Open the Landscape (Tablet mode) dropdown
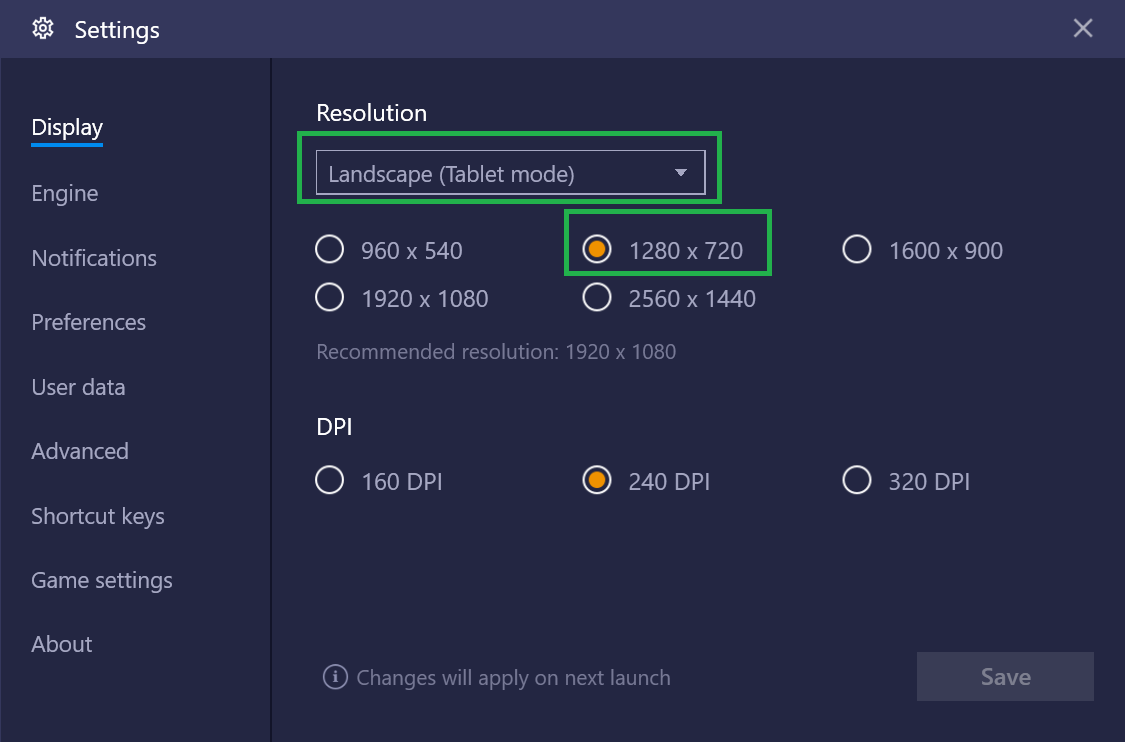The height and width of the screenshot is (742, 1125). pos(510,173)
